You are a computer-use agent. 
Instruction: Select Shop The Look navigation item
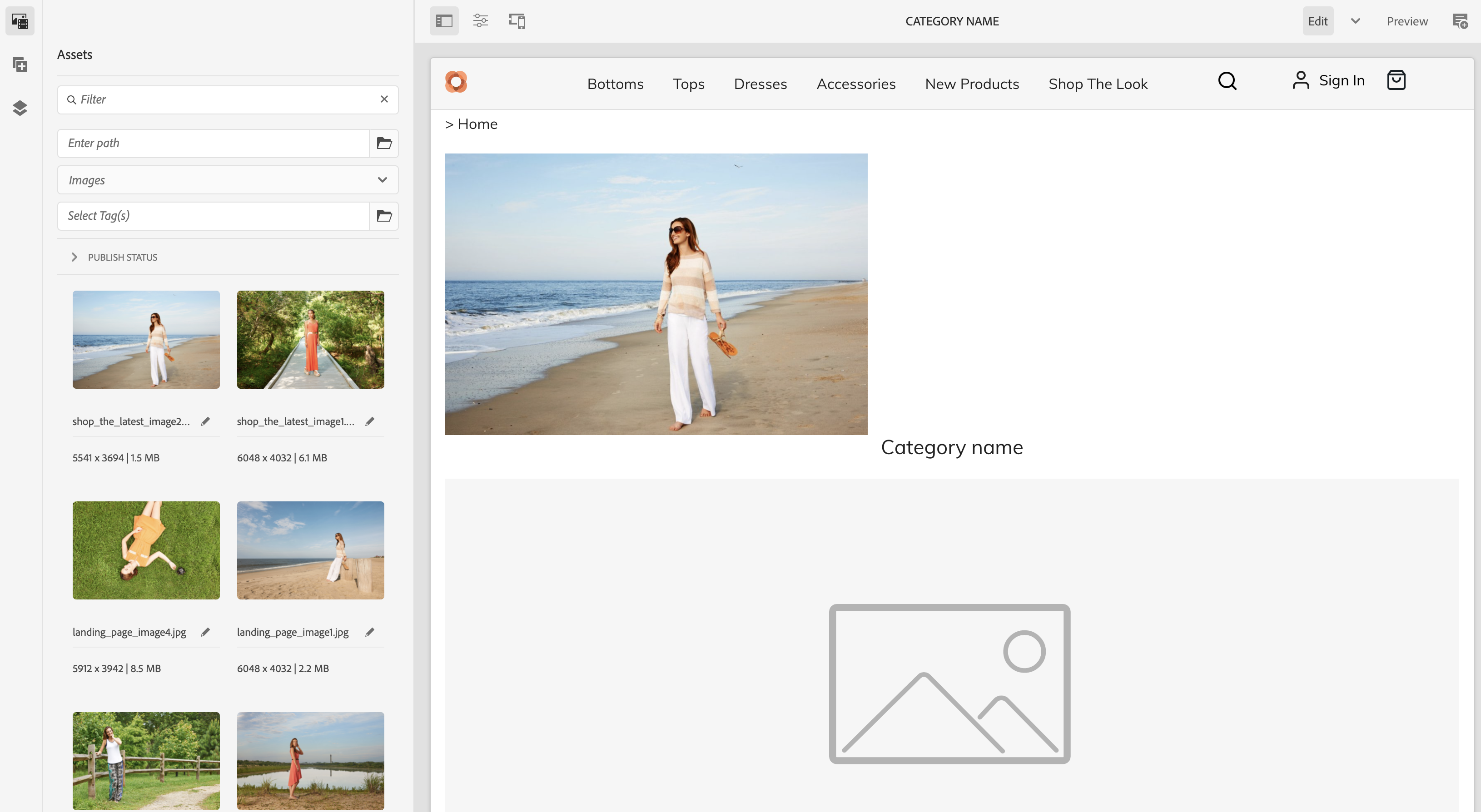click(x=1098, y=84)
